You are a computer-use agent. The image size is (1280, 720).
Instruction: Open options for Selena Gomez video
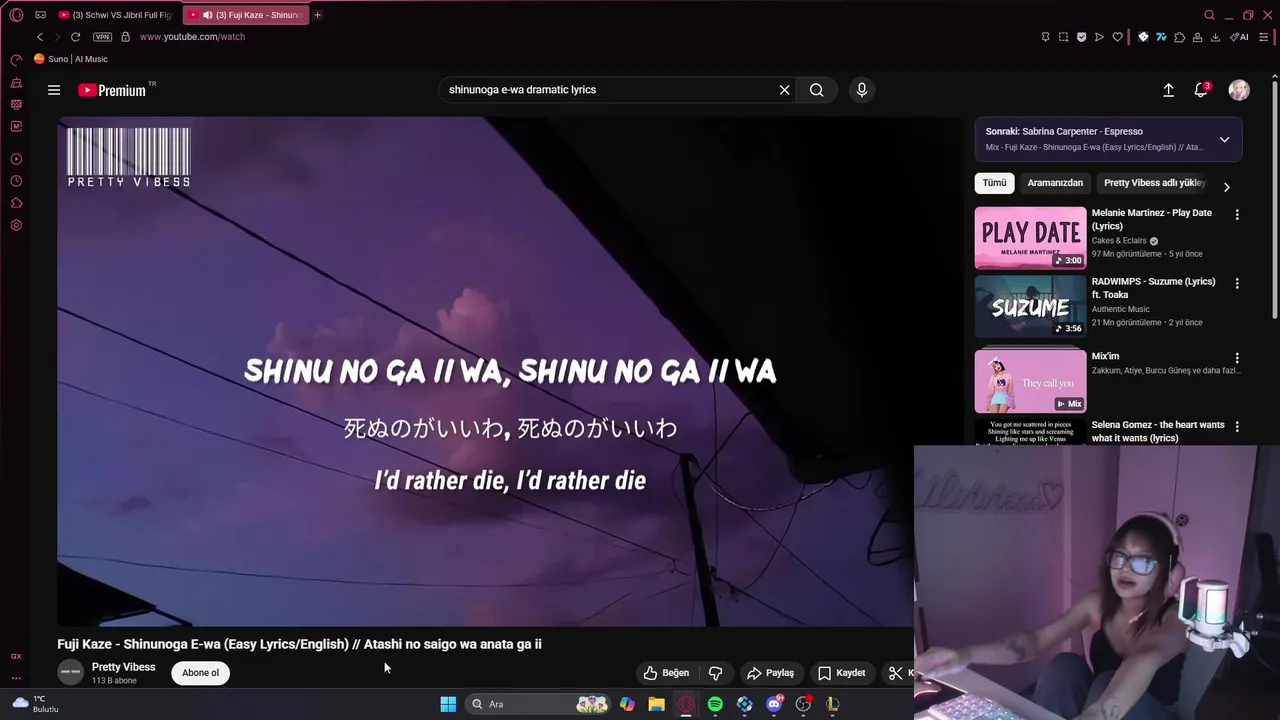pos(1237,427)
